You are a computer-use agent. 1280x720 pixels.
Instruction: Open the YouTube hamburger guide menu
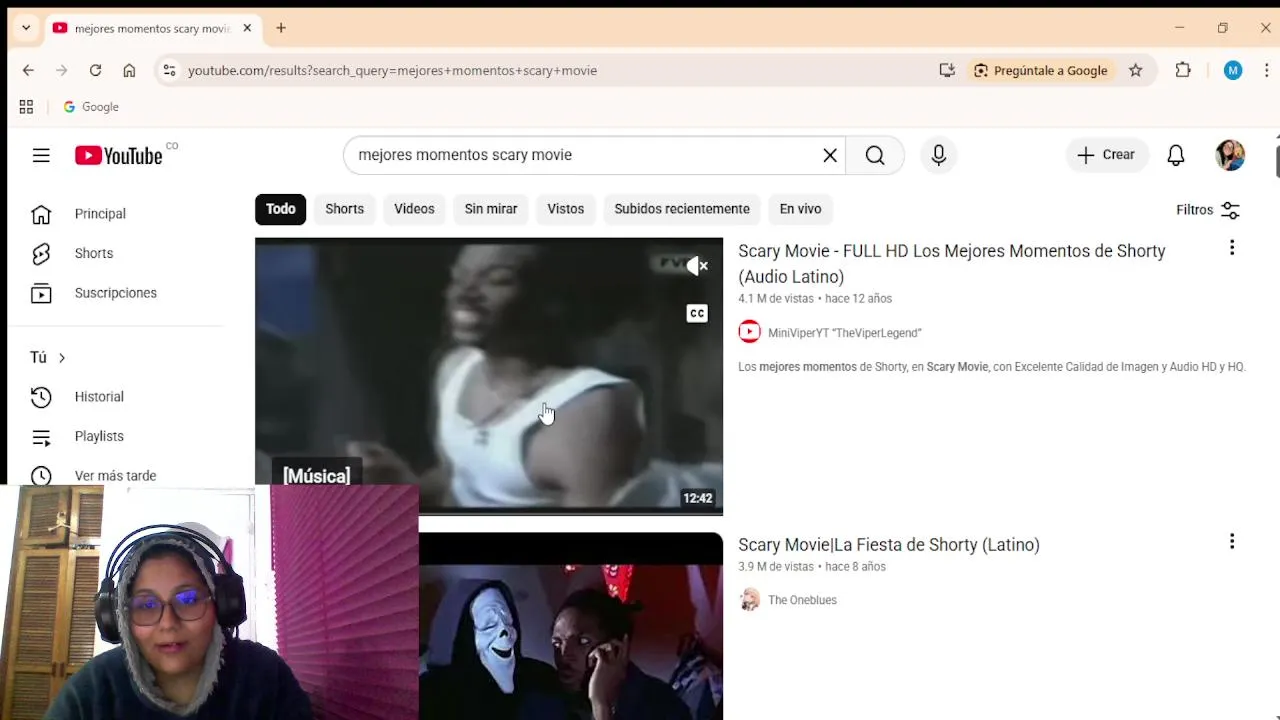(x=41, y=155)
